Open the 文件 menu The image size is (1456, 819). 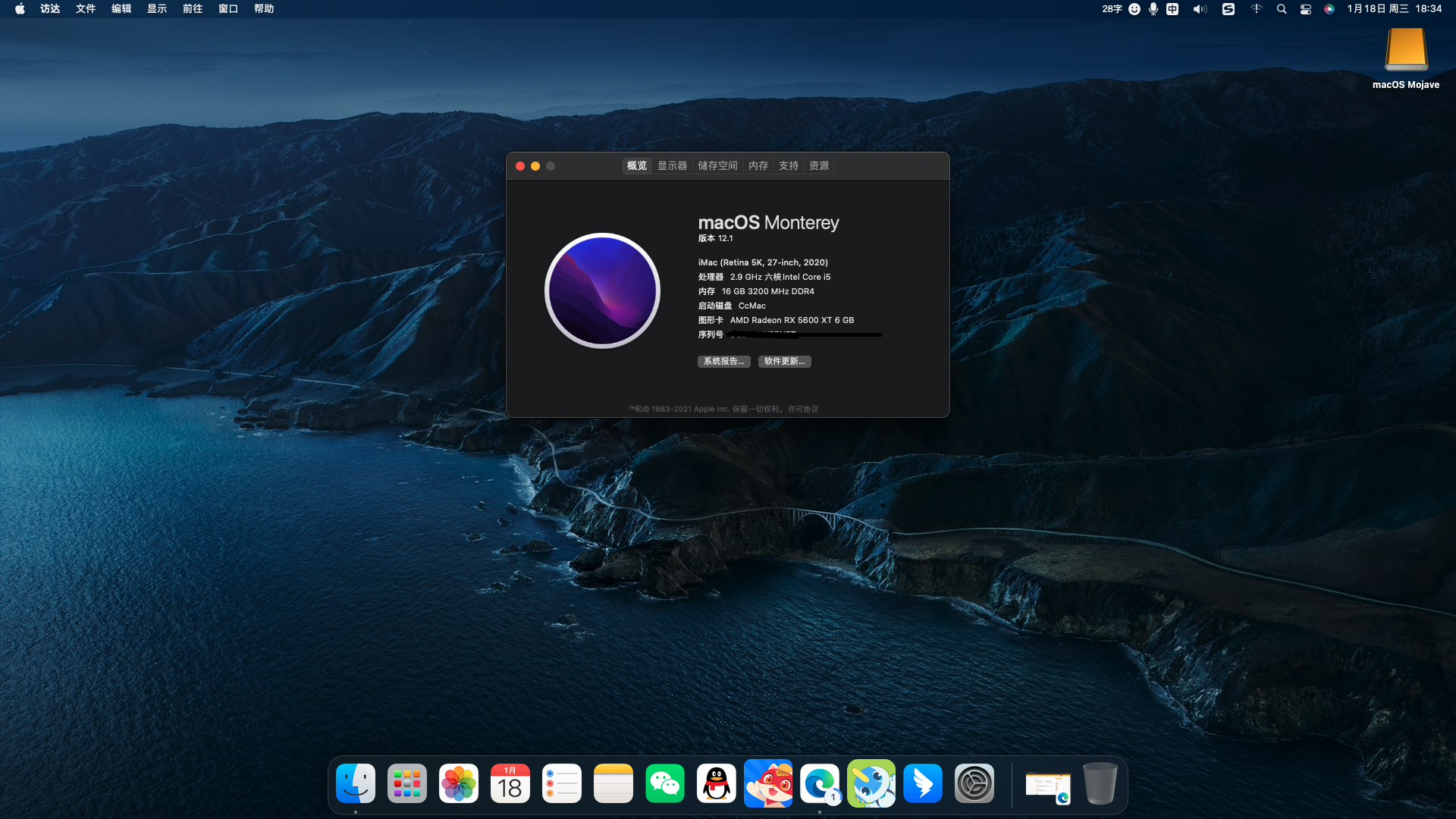click(86, 9)
